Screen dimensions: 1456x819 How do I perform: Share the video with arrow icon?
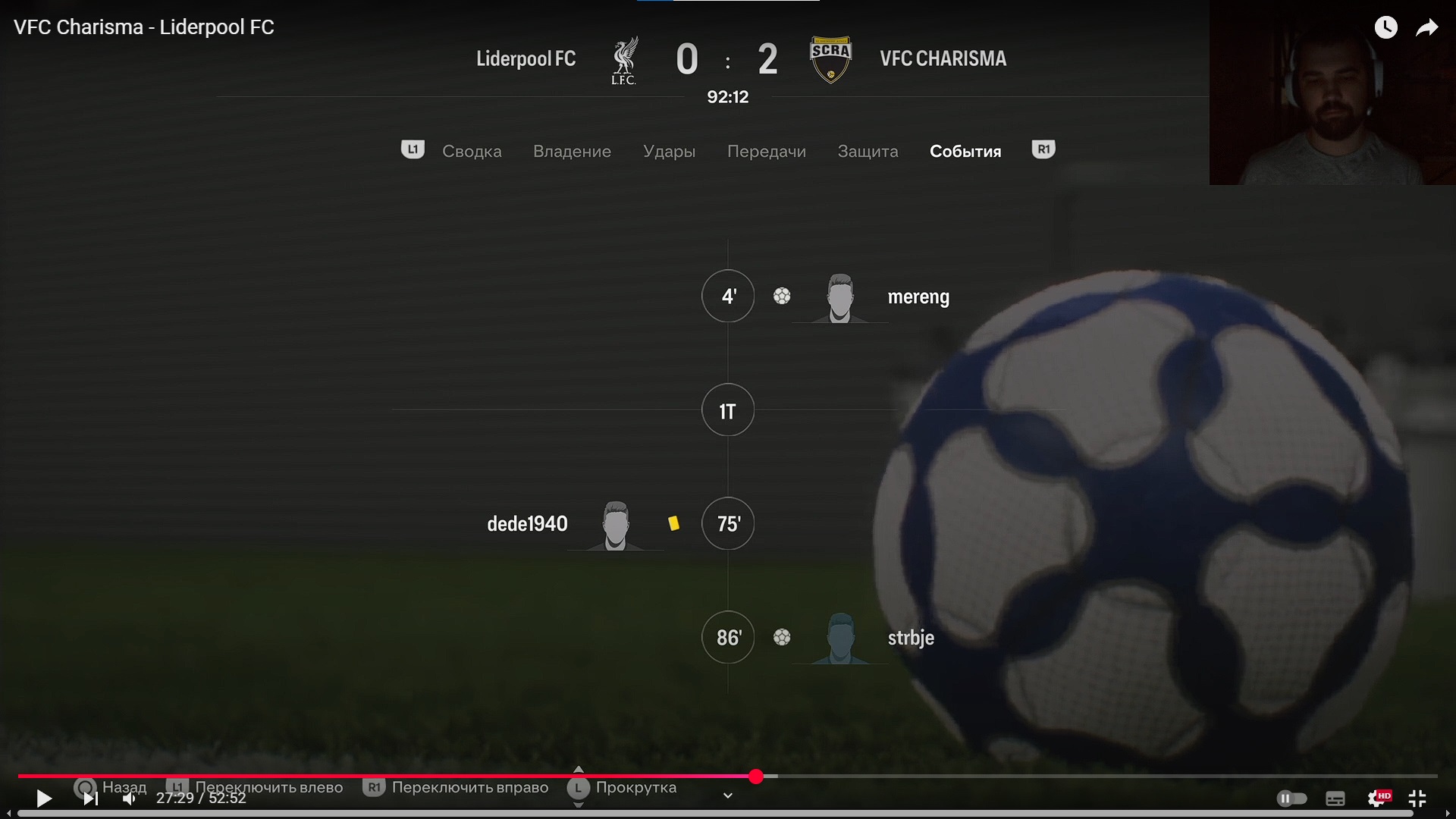tap(1427, 28)
